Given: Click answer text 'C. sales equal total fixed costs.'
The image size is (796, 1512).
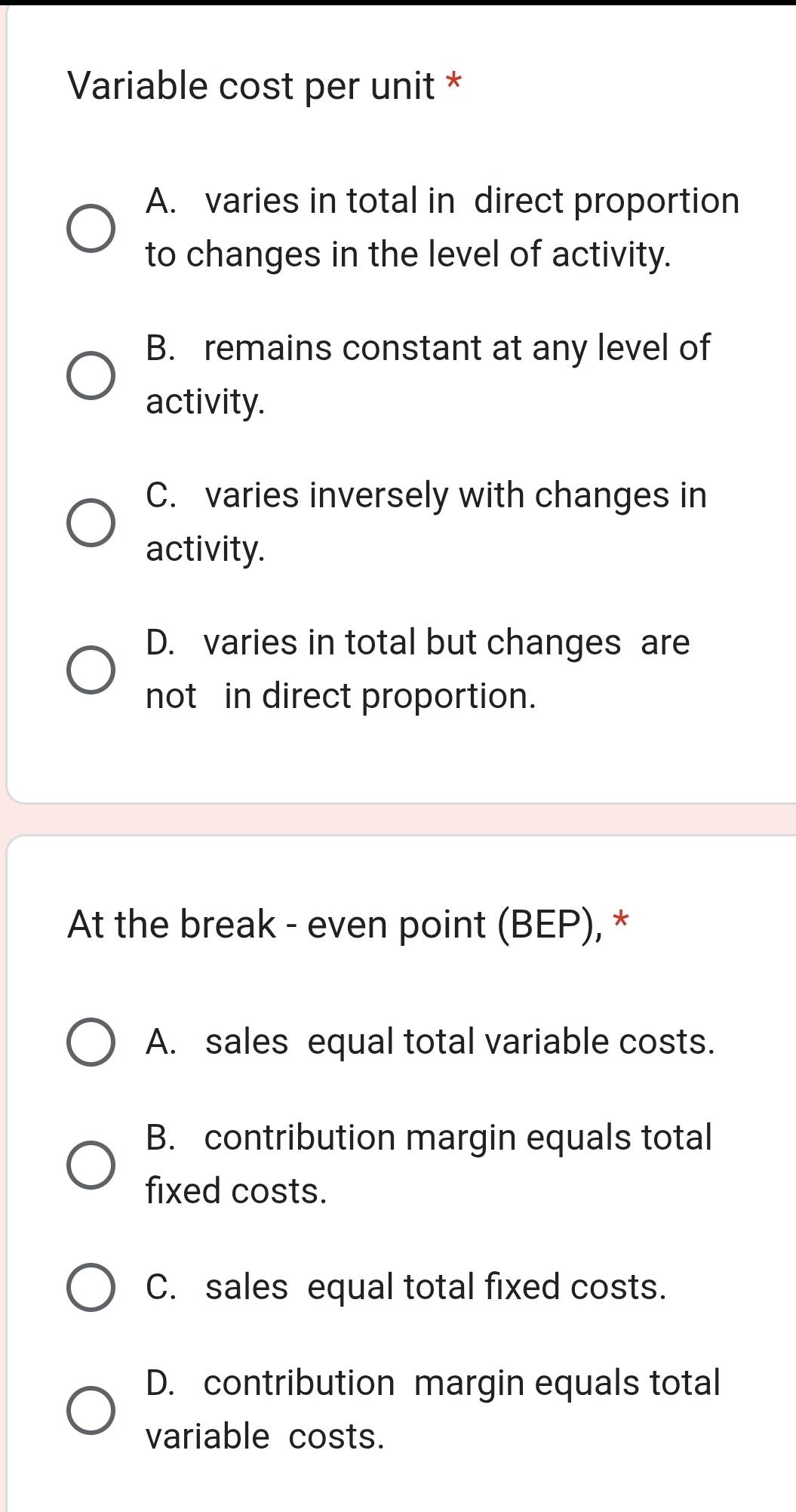Looking at the screenshot, I should pyautogui.click(x=406, y=1287).
